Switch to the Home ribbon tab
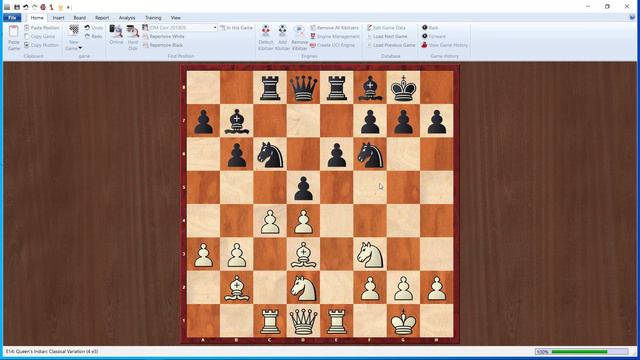Screen dimensions: 640x360 tap(37, 18)
